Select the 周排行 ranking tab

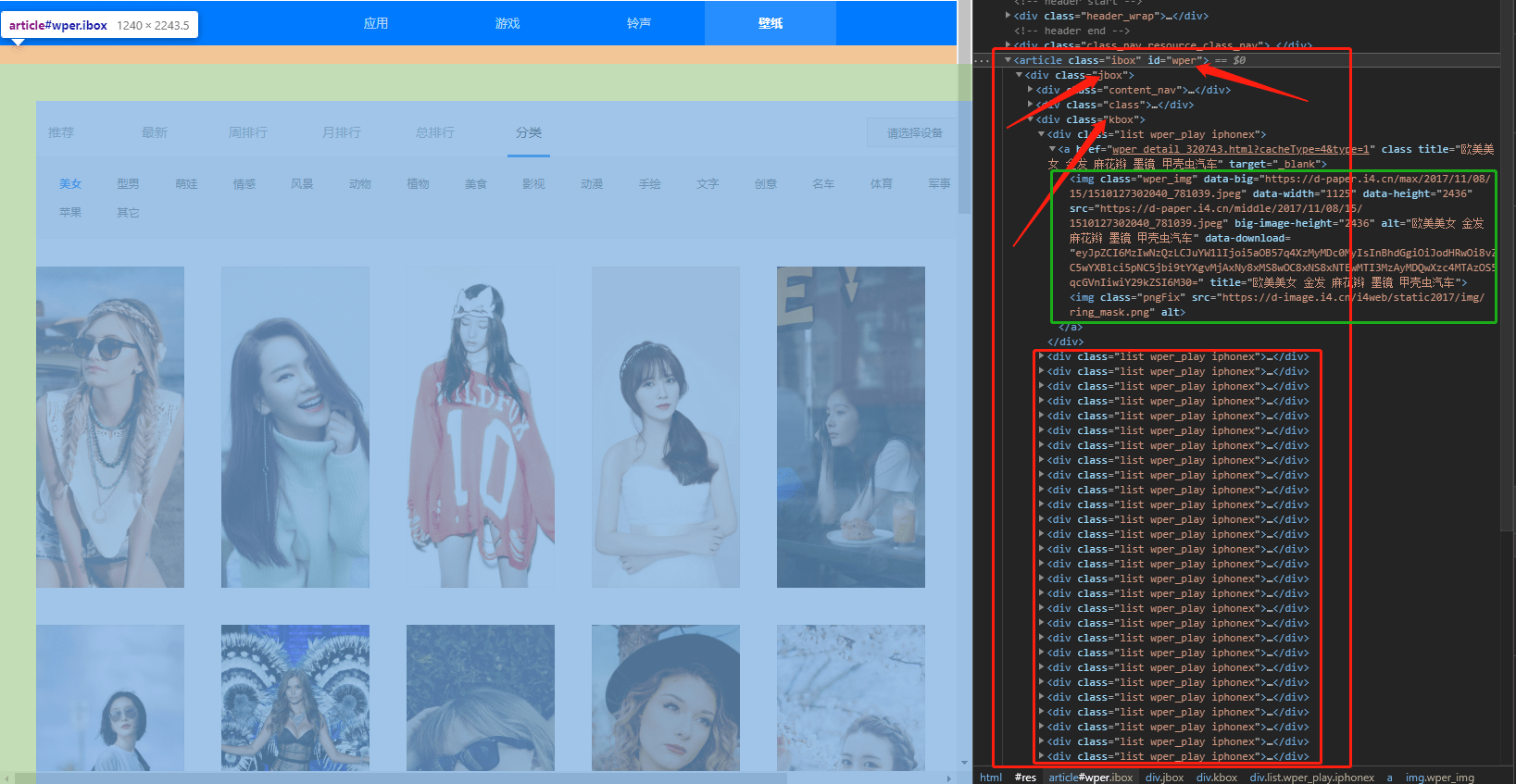click(x=247, y=132)
